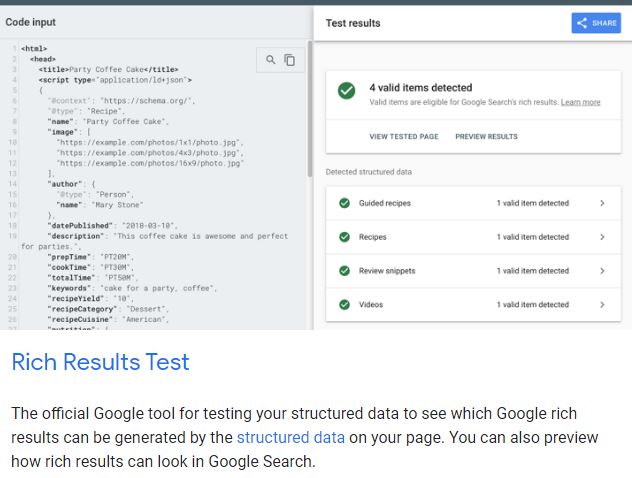Click the share icon in Share button
The image size is (632, 478).
[x=582, y=23]
